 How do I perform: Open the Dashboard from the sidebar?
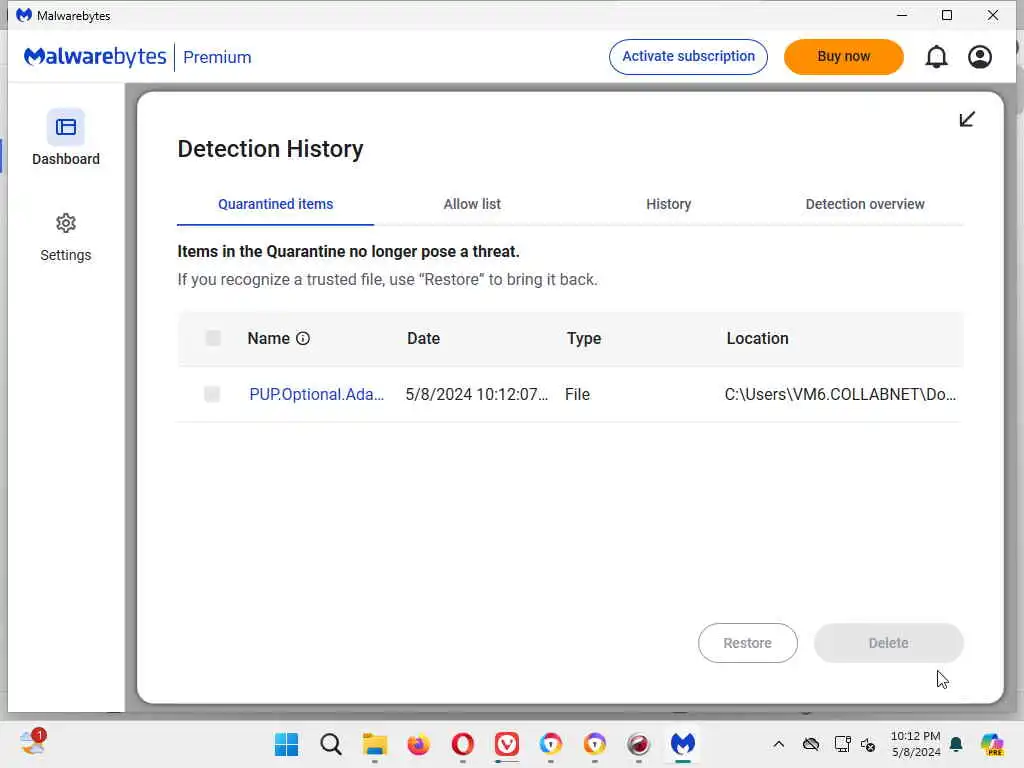click(65, 138)
